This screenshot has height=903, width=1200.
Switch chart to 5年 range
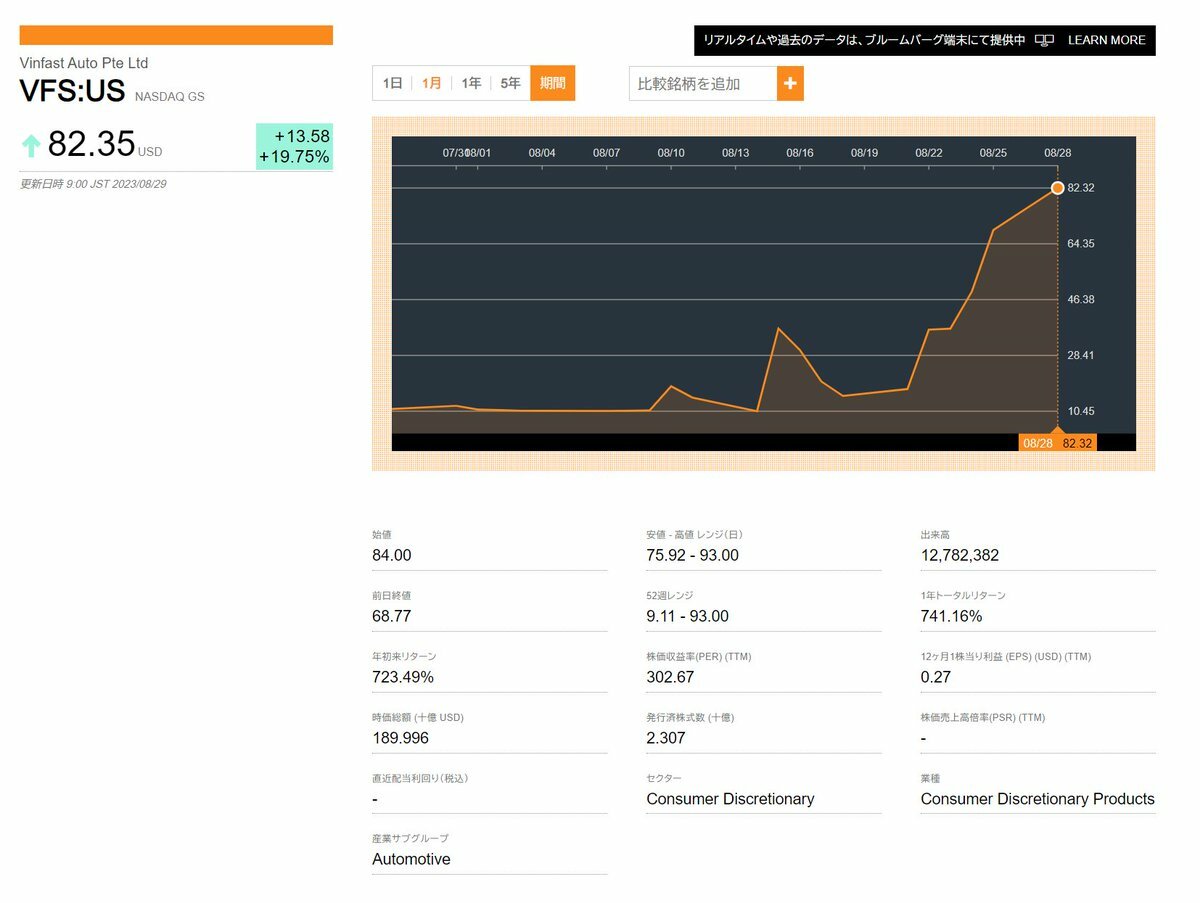(x=510, y=84)
